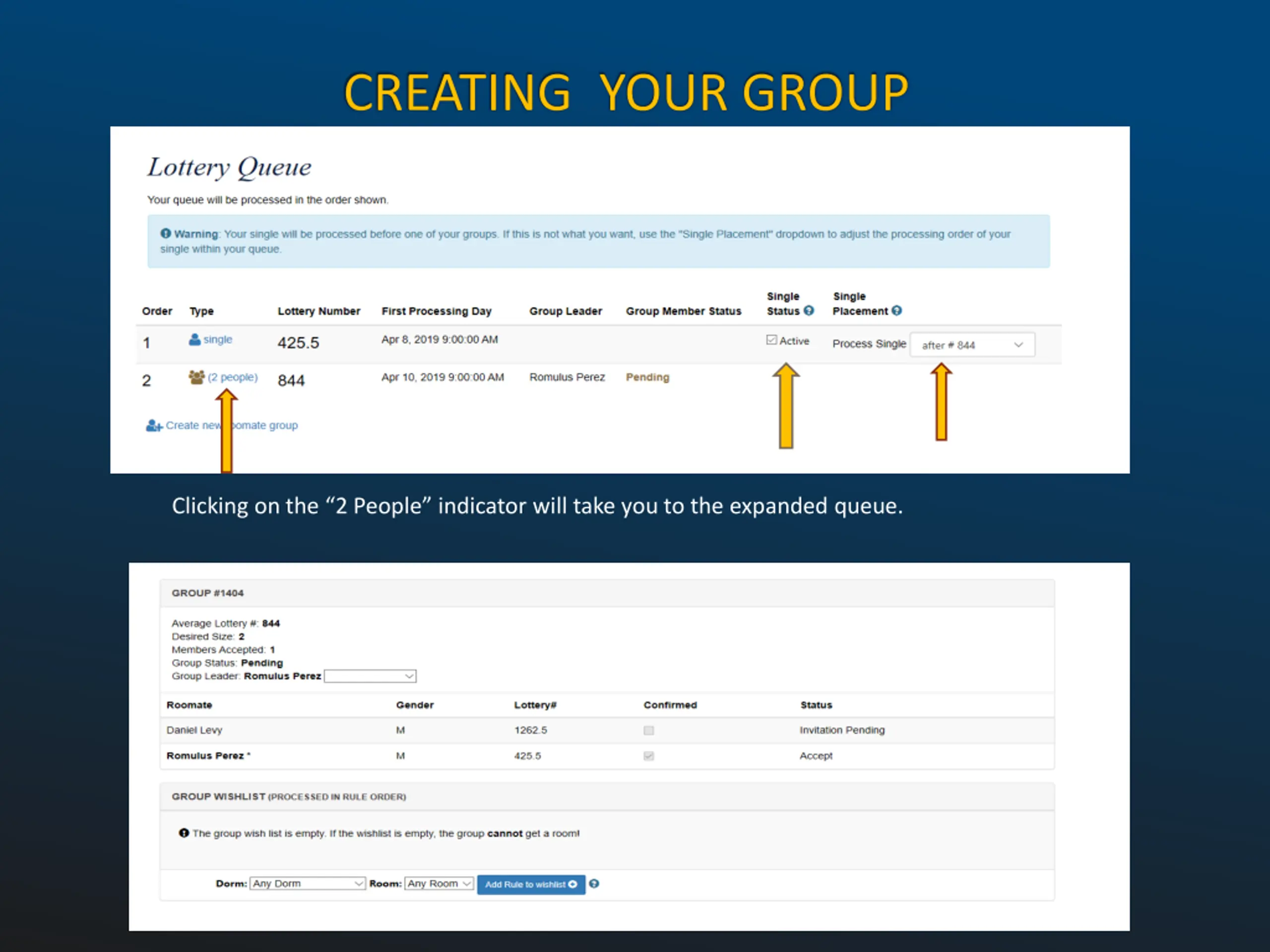1270x952 pixels.
Task: Click the wishlist help question icon
Action: pos(594,884)
